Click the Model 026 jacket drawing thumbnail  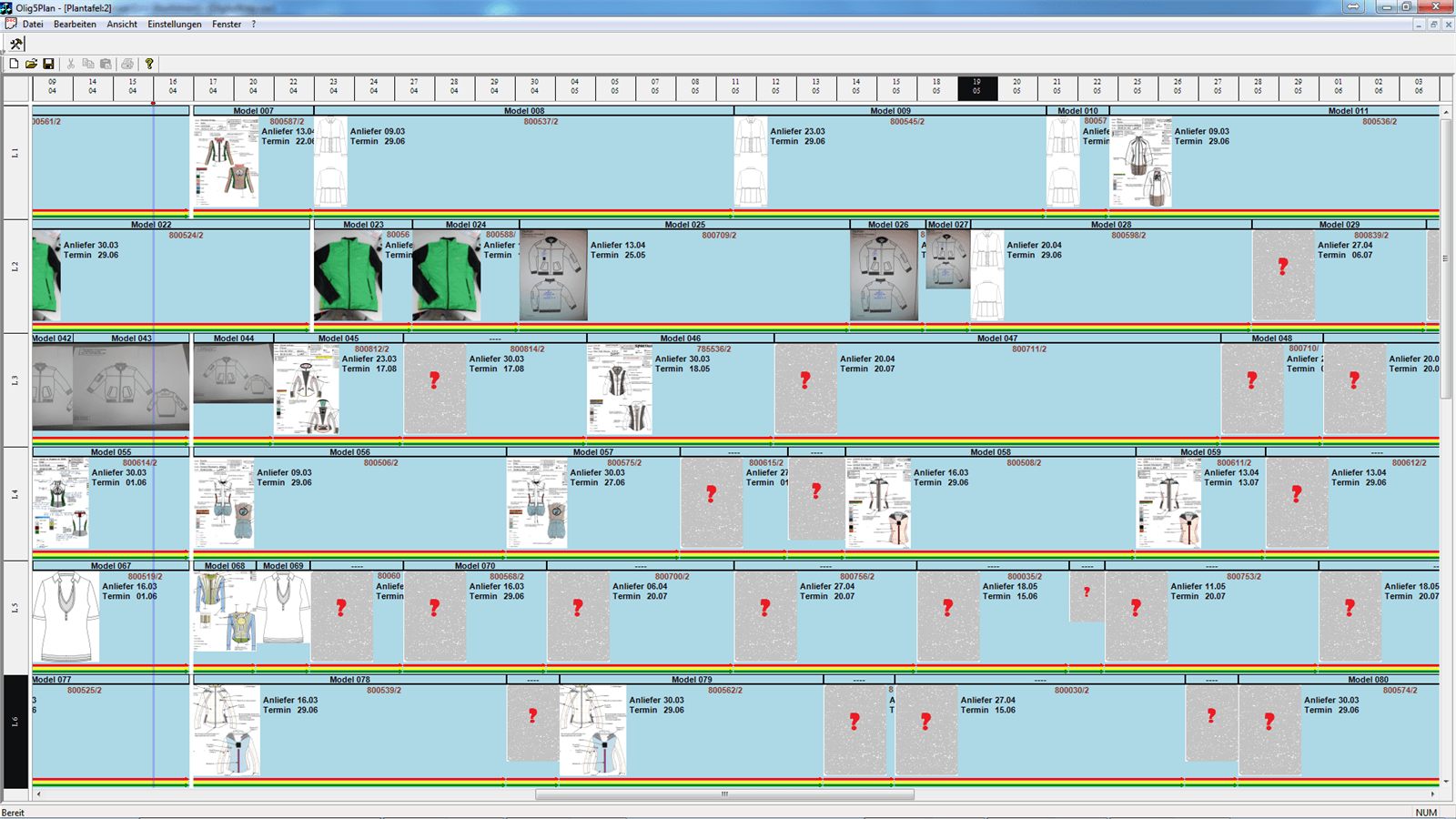pos(884,276)
